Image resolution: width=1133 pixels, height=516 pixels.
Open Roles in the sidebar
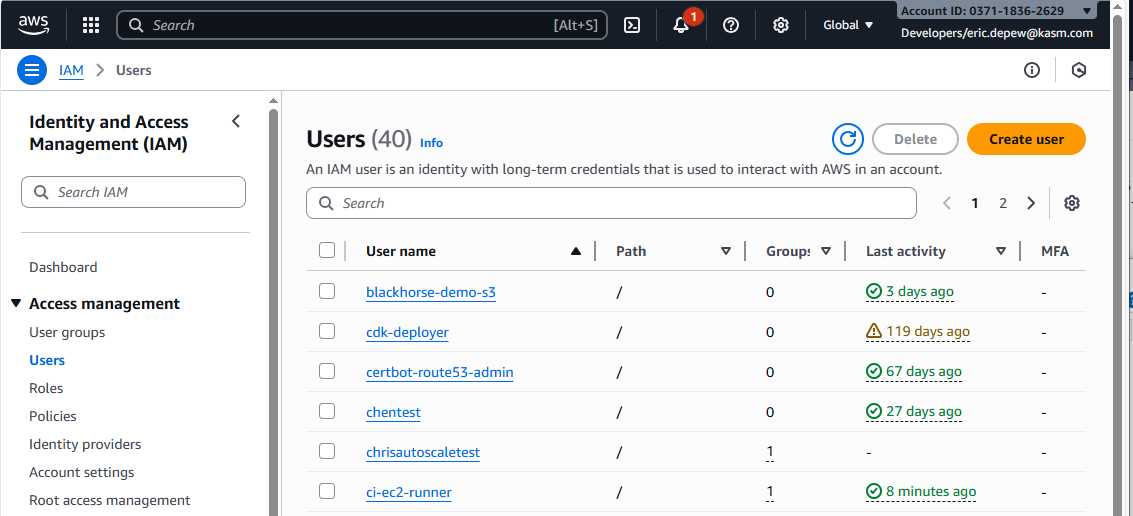point(46,388)
